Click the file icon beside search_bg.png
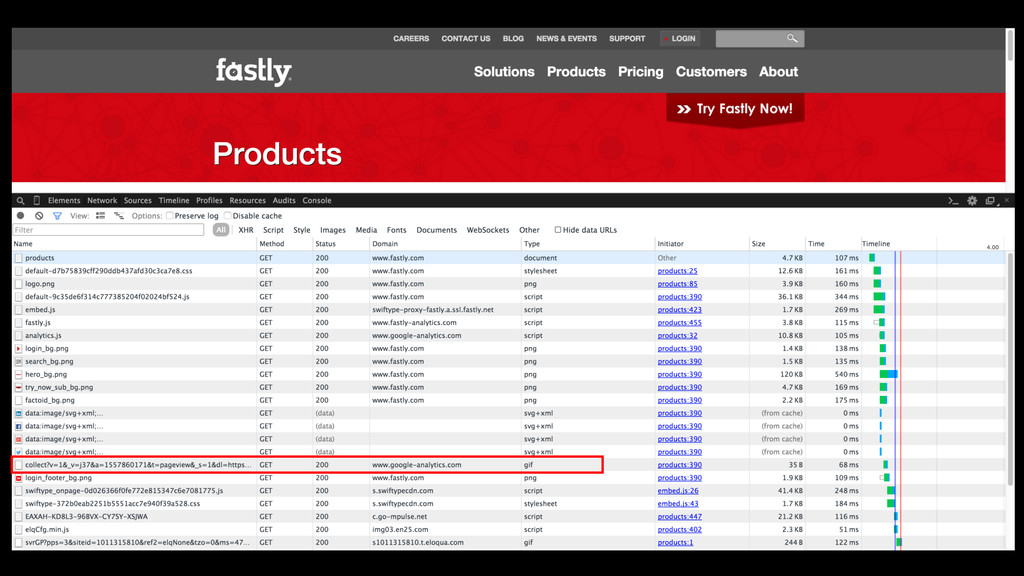1024x576 pixels. click(19, 361)
